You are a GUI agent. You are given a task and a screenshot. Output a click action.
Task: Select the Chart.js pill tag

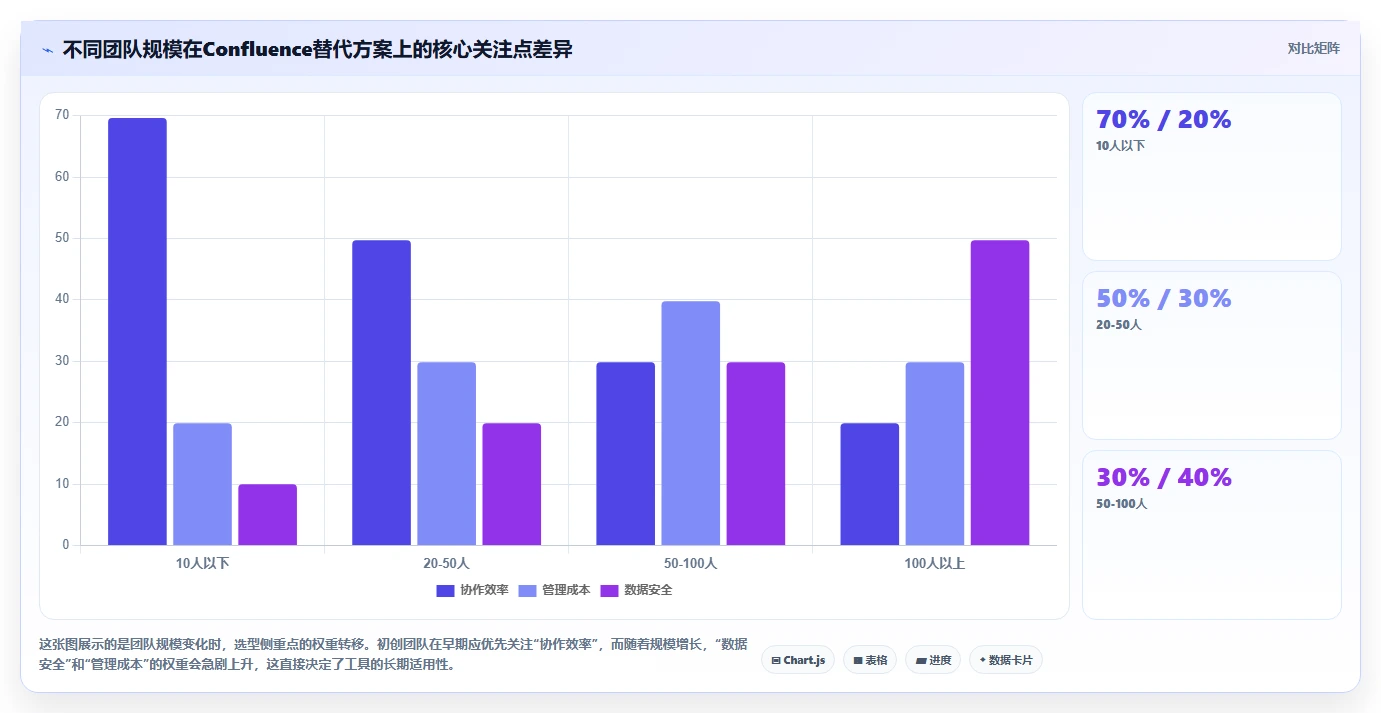click(798, 660)
